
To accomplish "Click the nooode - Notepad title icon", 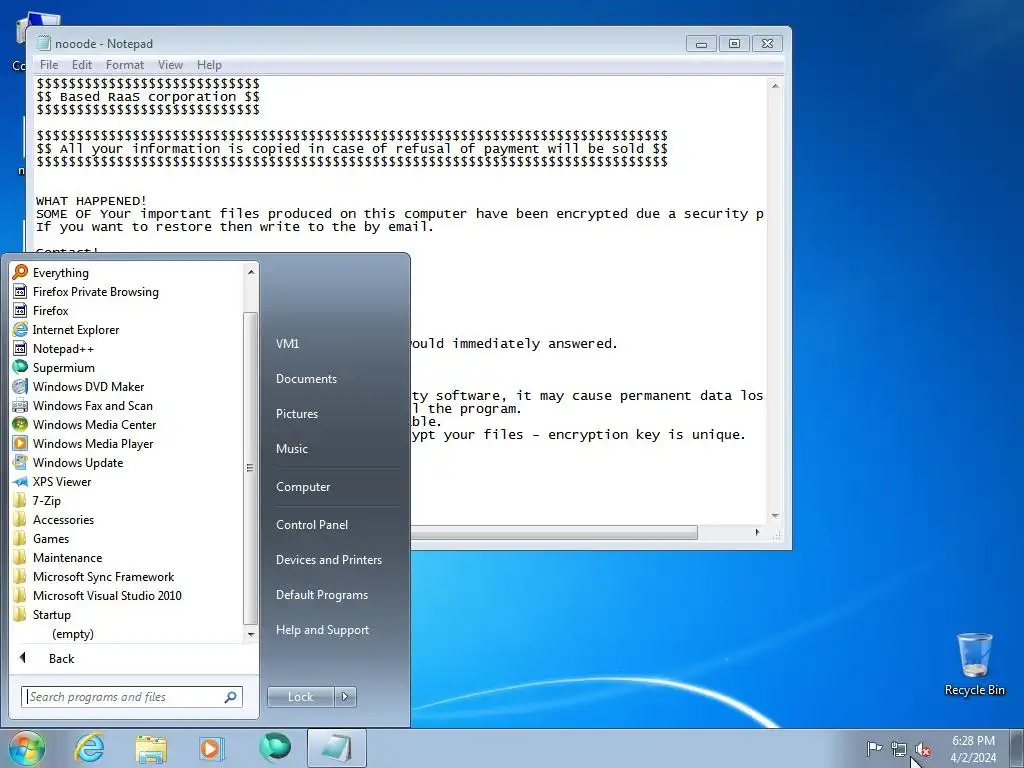I will pos(43,43).
